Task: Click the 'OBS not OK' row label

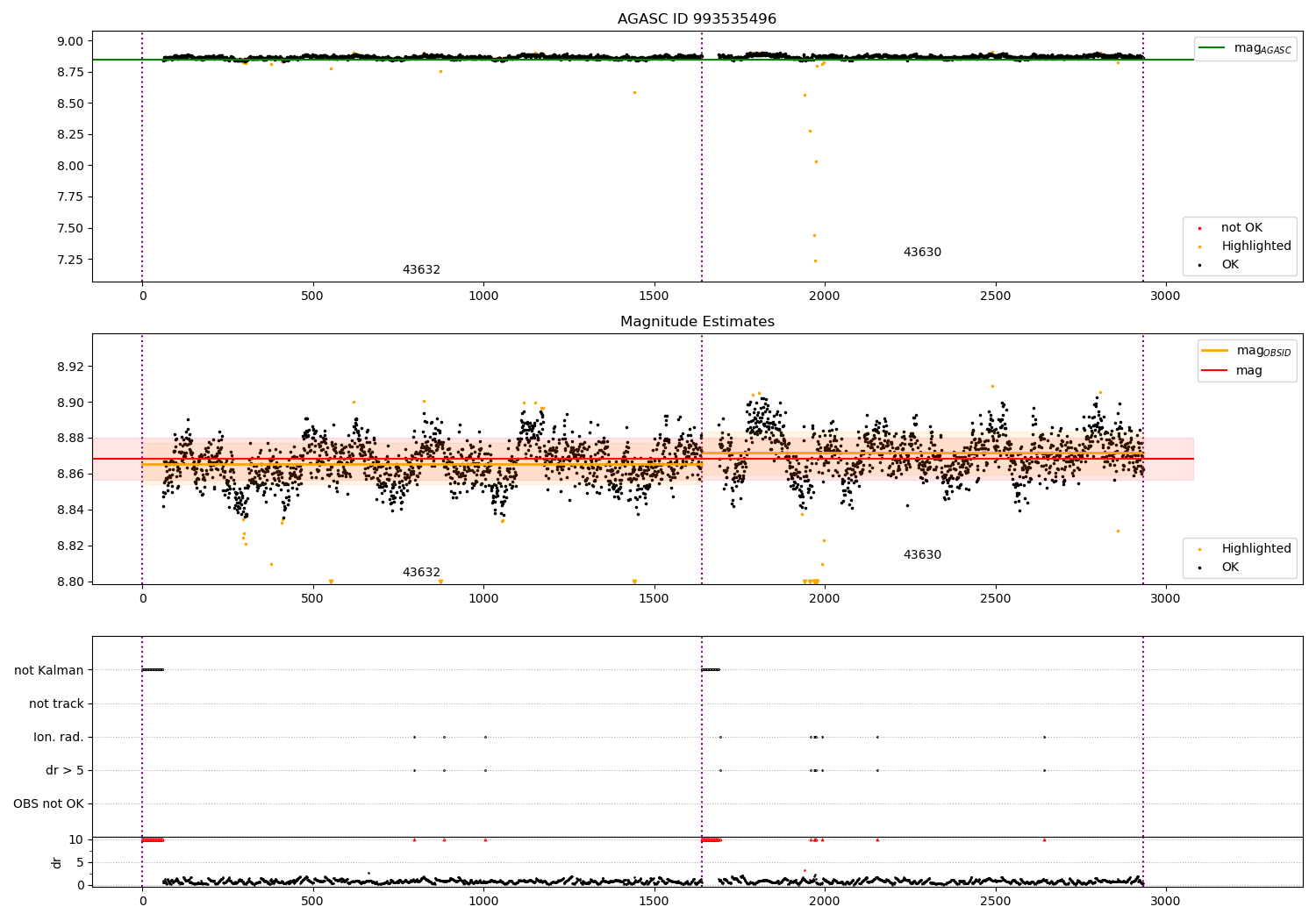Action: tap(48, 803)
